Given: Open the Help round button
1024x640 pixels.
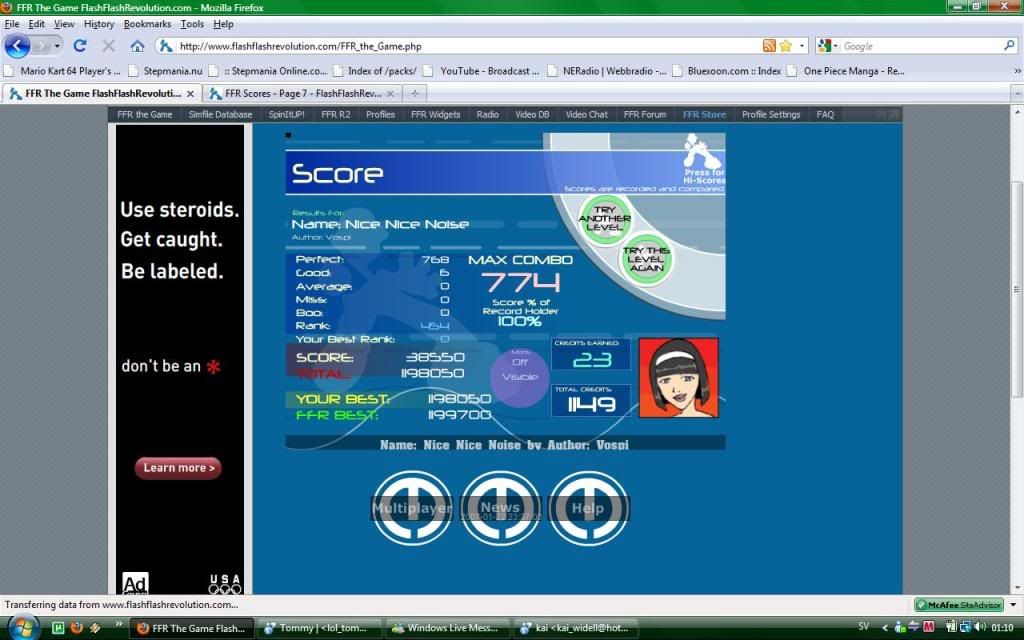Looking at the screenshot, I should tap(588, 508).
